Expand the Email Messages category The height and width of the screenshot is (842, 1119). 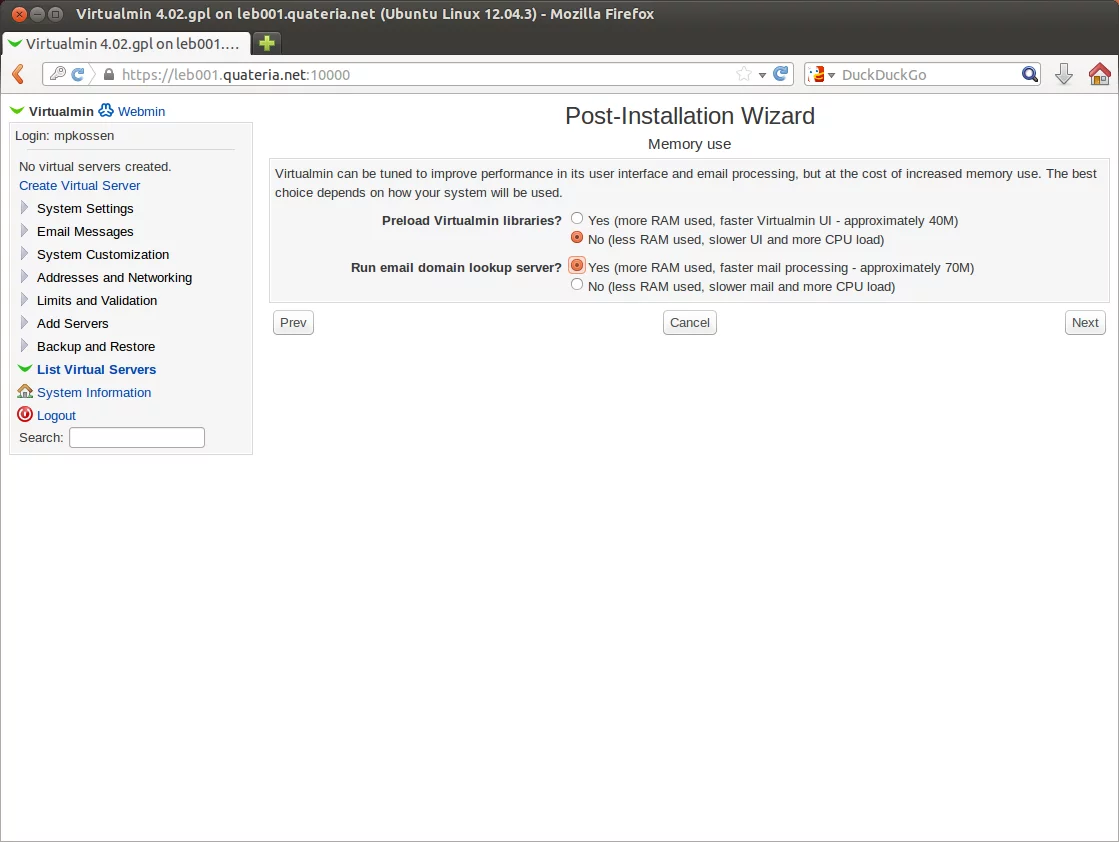tap(24, 230)
